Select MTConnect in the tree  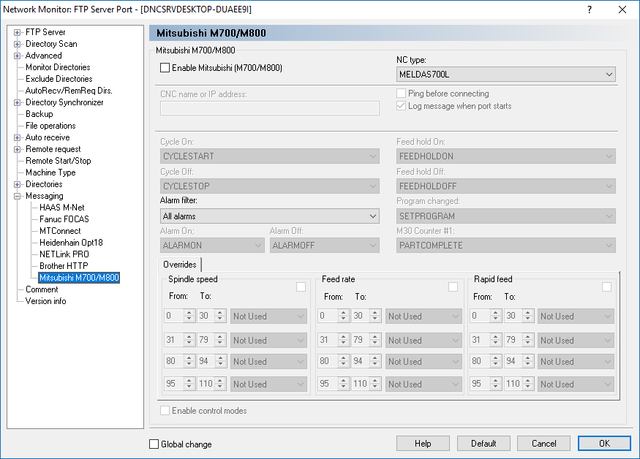[60, 231]
